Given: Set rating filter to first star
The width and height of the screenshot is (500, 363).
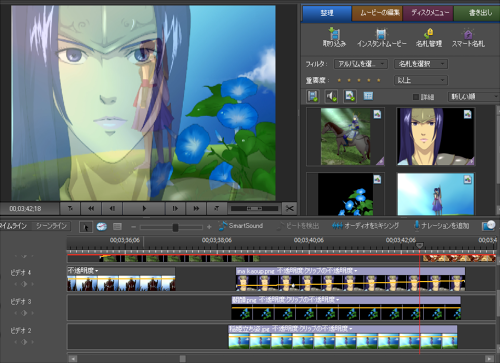Looking at the screenshot, I should 339,80.
